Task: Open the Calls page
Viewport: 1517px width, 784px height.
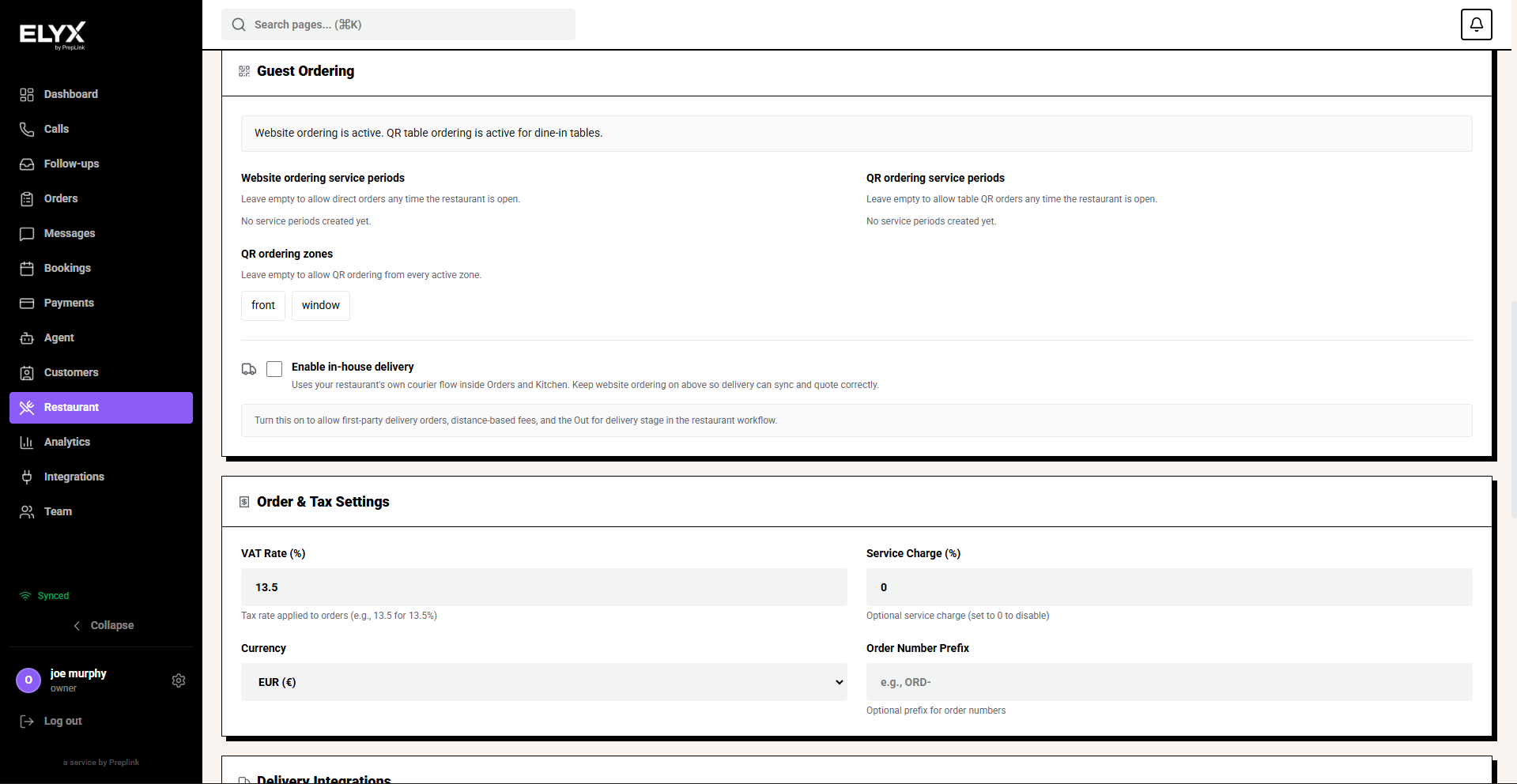Action: pyautogui.click(x=101, y=130)
